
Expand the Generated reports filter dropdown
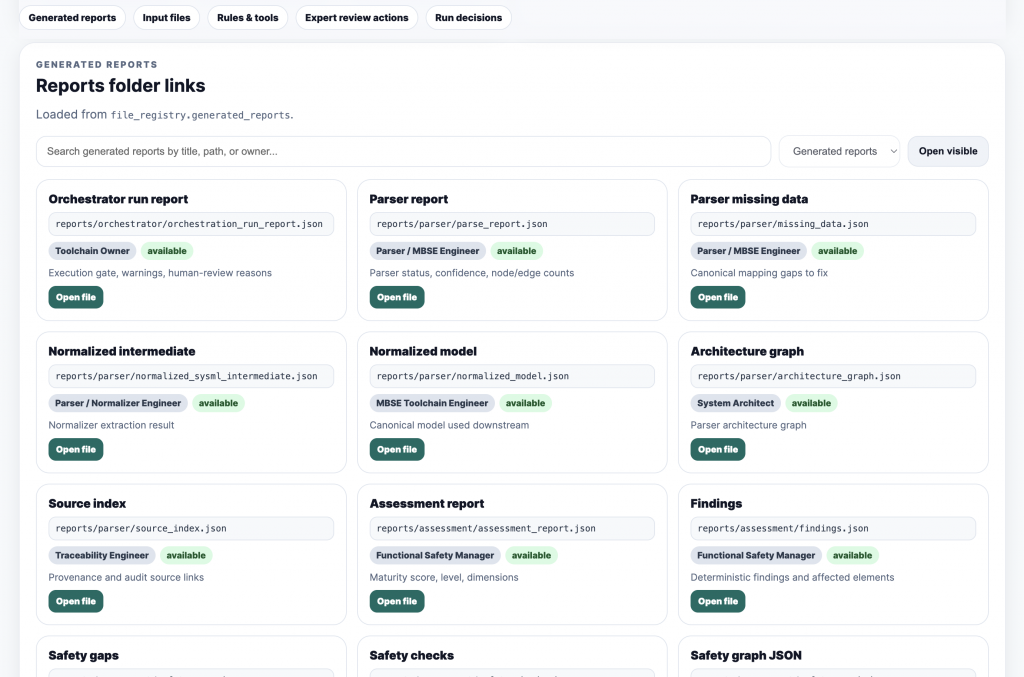pos(839,151)
